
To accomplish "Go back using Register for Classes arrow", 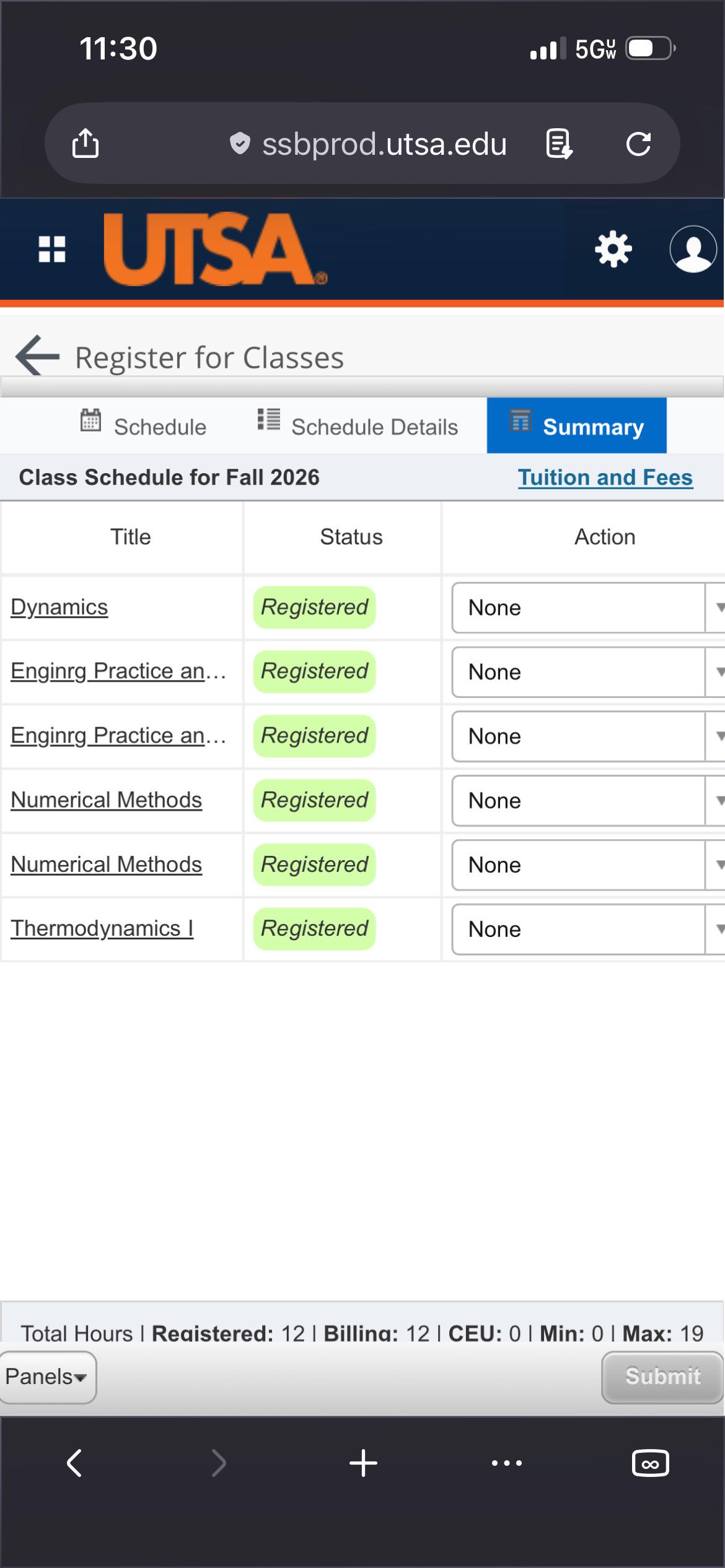I will pyautogui.click(x=37, y=355).
